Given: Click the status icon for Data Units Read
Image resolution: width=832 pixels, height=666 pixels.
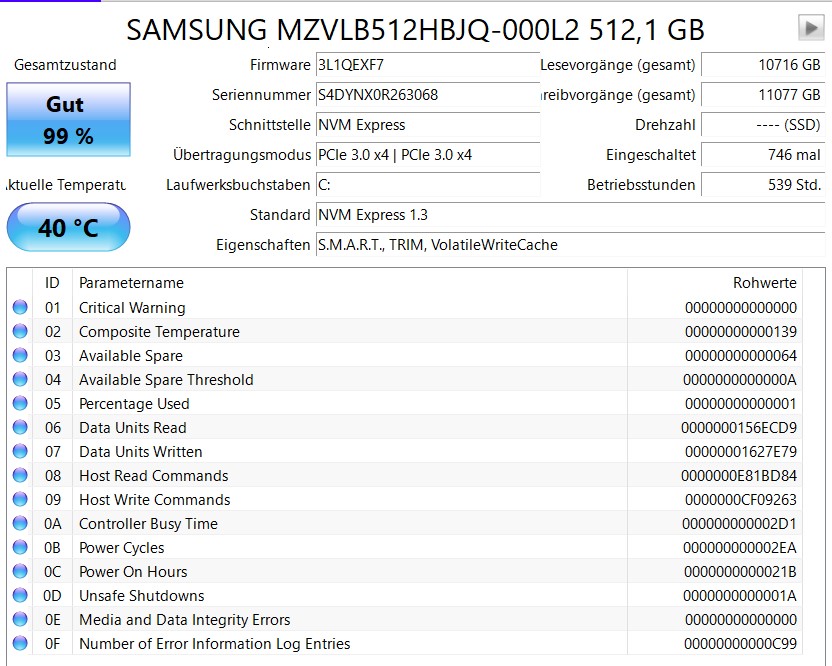Looking at the screenshot, I should tap(20, 427).
